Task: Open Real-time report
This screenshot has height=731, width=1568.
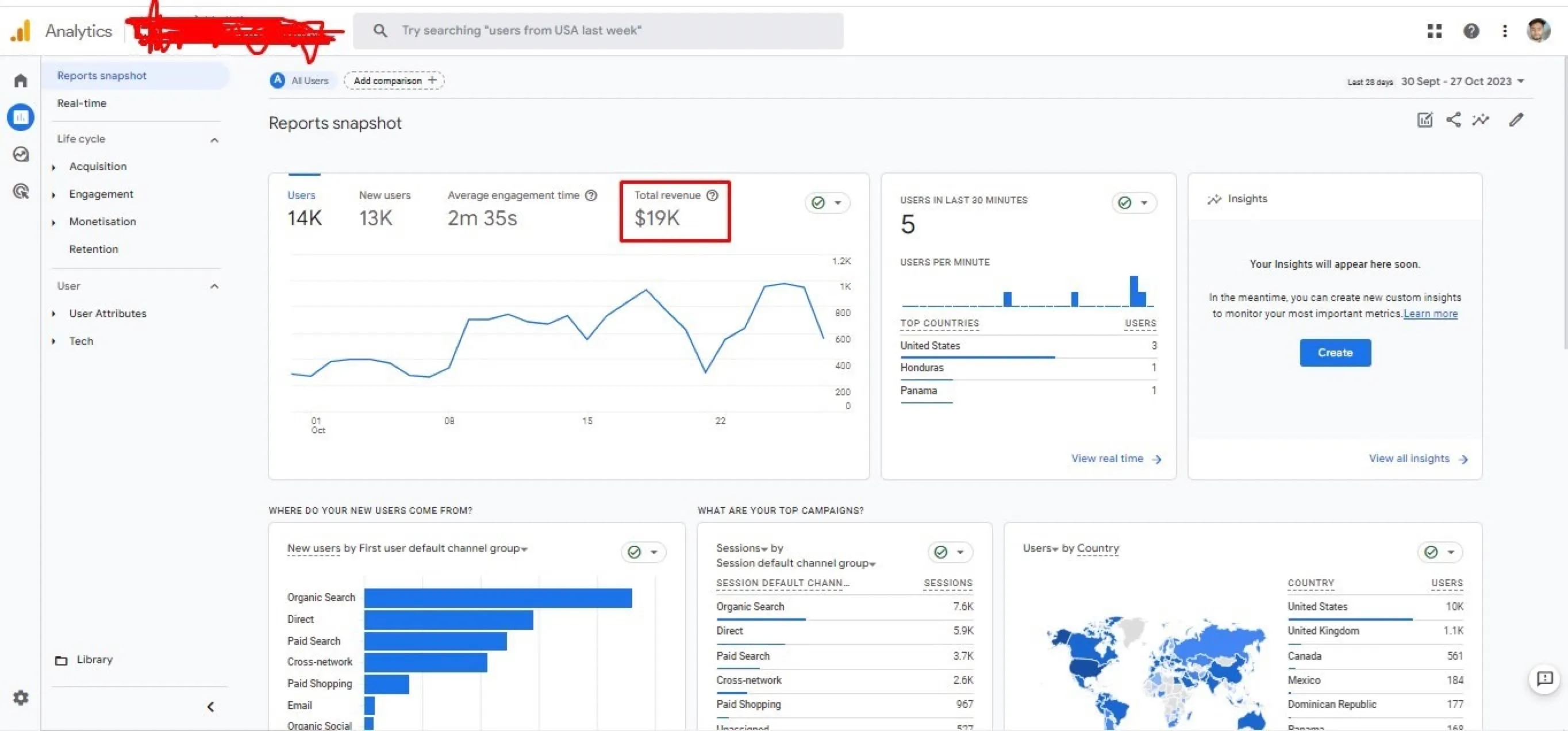Action: click(x=82, y=103)
